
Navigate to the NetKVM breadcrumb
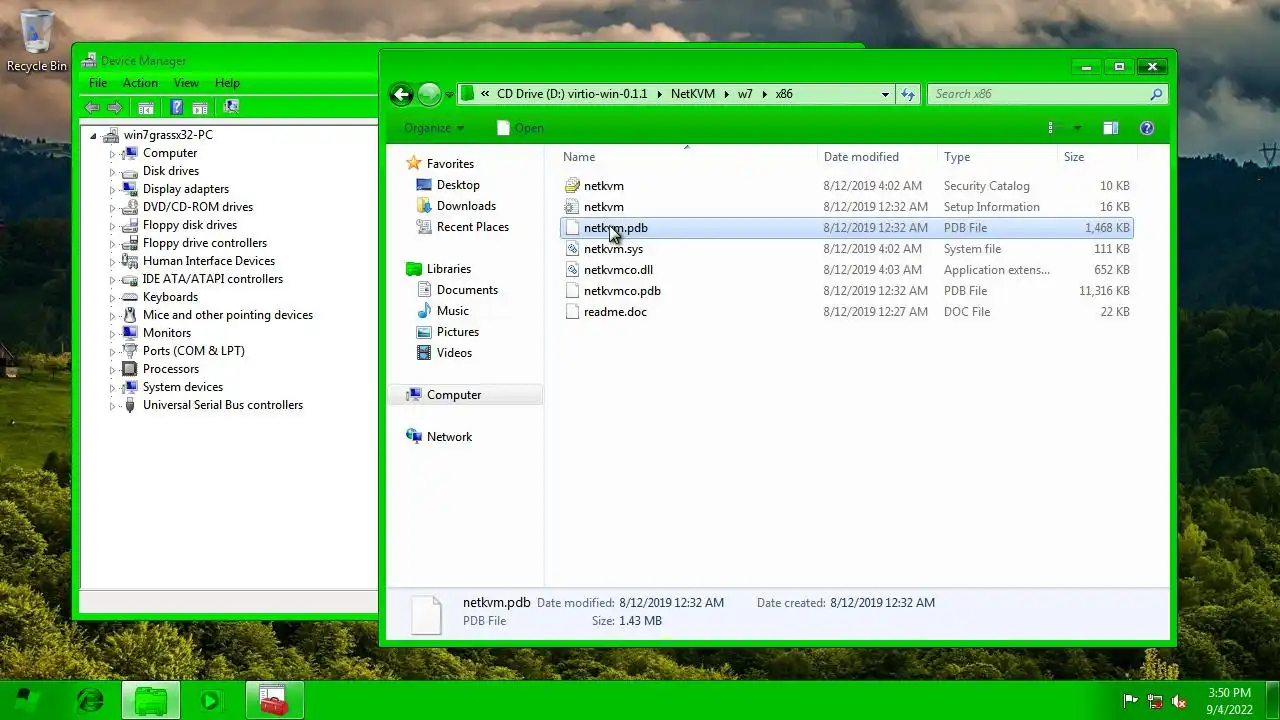coord(693,94)
